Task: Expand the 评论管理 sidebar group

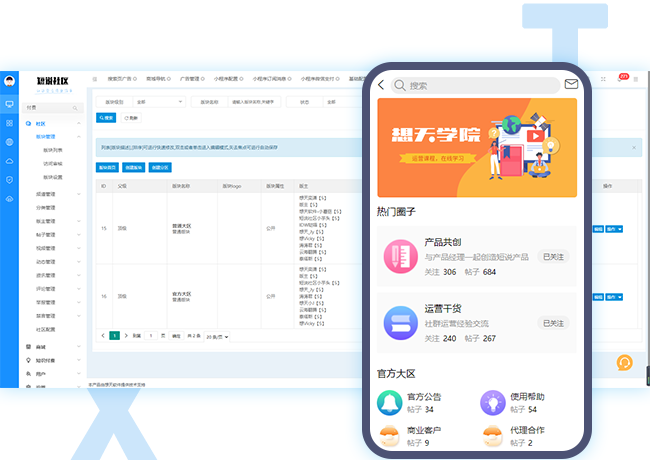Action: click(79, 289)
